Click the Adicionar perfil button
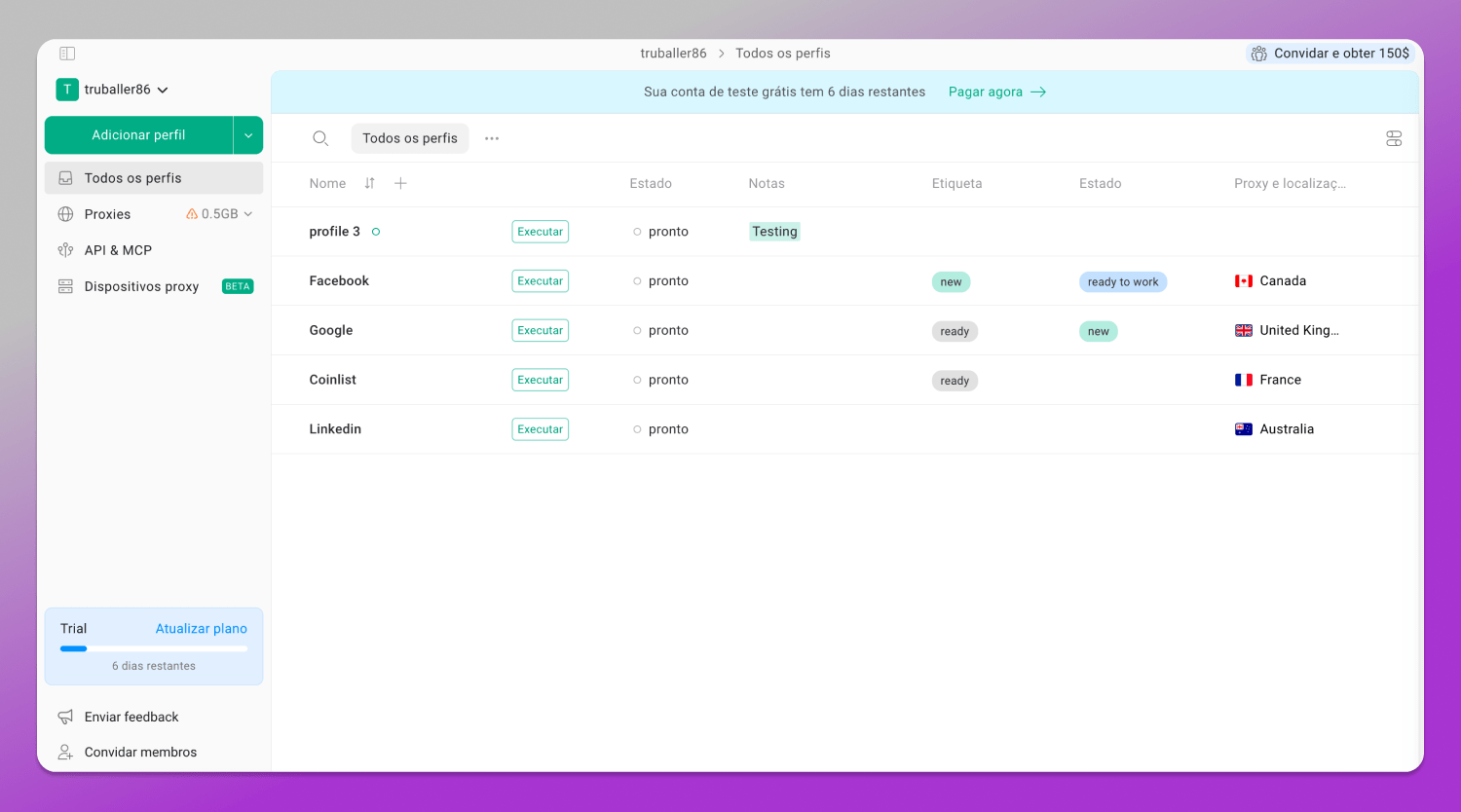Image resolution: width=1461 pixels, height=812 pixels. point(138,135)
